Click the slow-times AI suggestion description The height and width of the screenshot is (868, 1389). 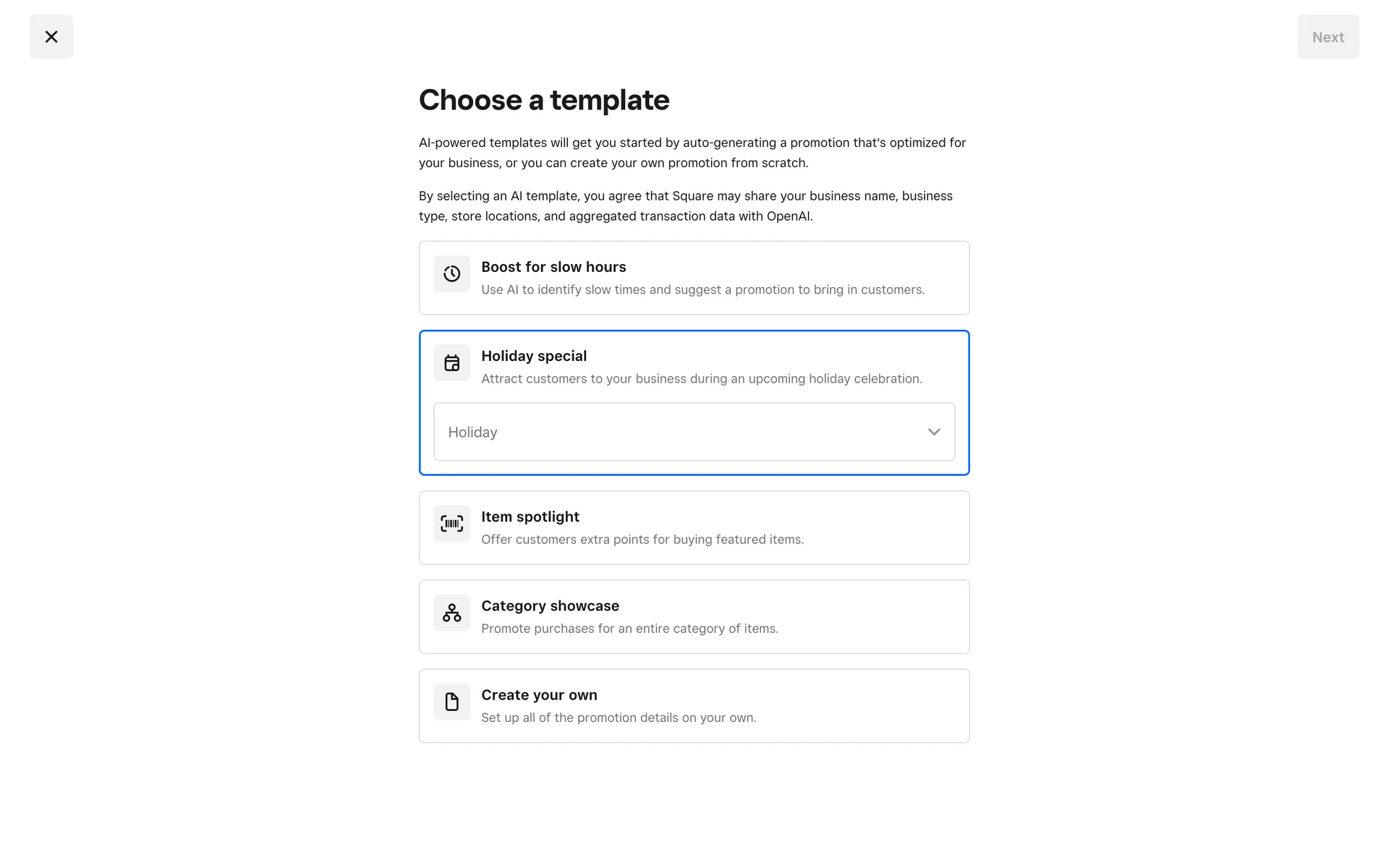(x=702, y=289)
